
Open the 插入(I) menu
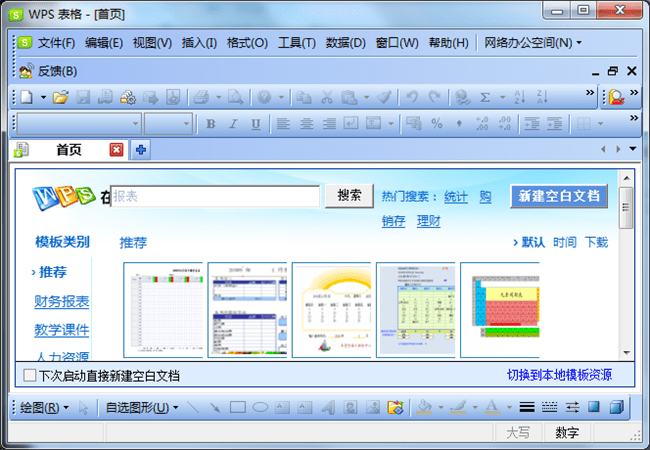pos(199,43)
